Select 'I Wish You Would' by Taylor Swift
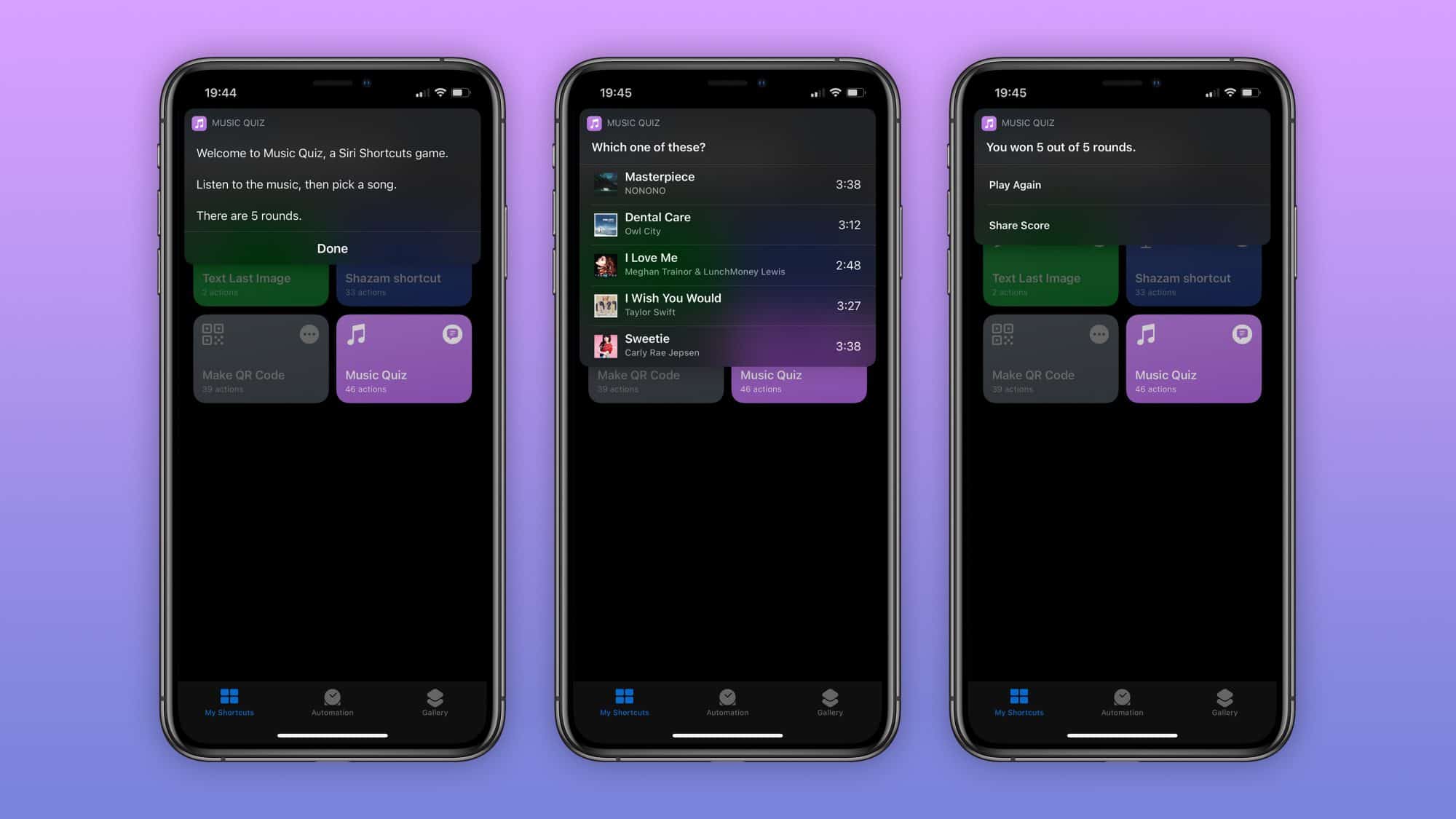1456x819 pixels. (x=727, y=304)
